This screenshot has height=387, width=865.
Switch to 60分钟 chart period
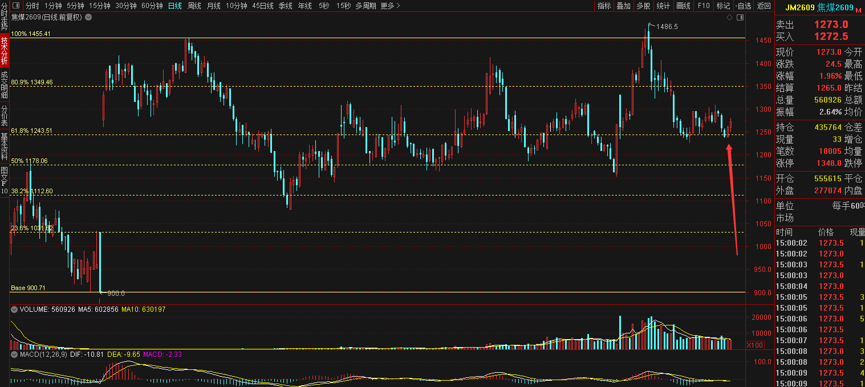coord(152,6)
